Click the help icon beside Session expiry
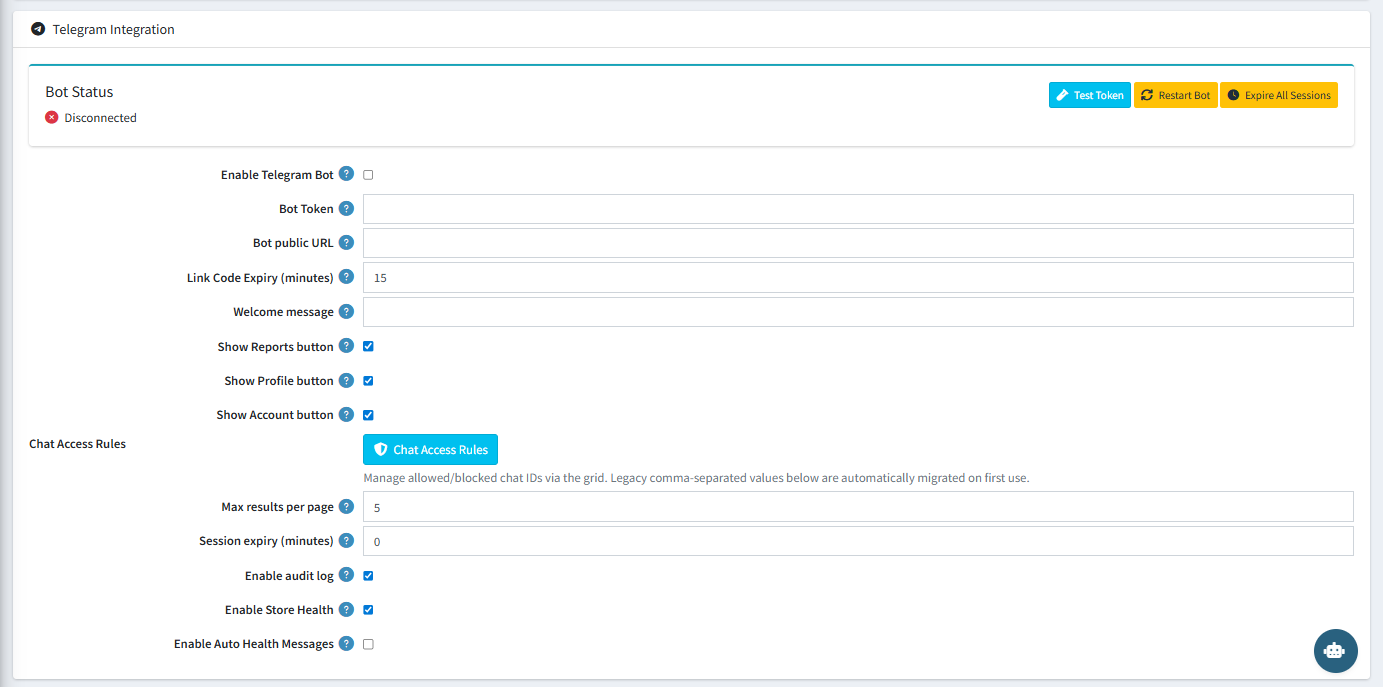 point(346,541)
